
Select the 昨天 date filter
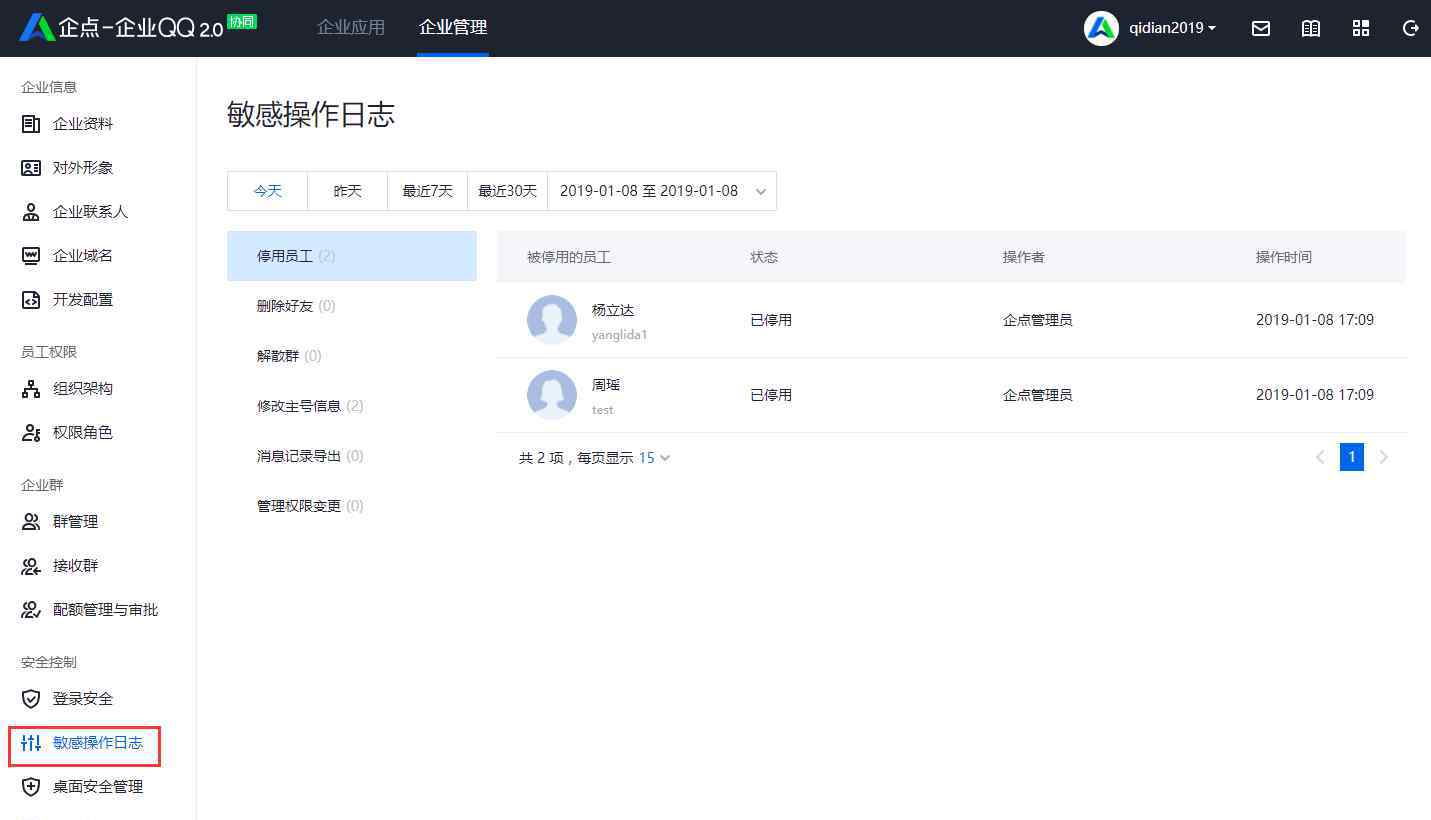click(347, 191)
